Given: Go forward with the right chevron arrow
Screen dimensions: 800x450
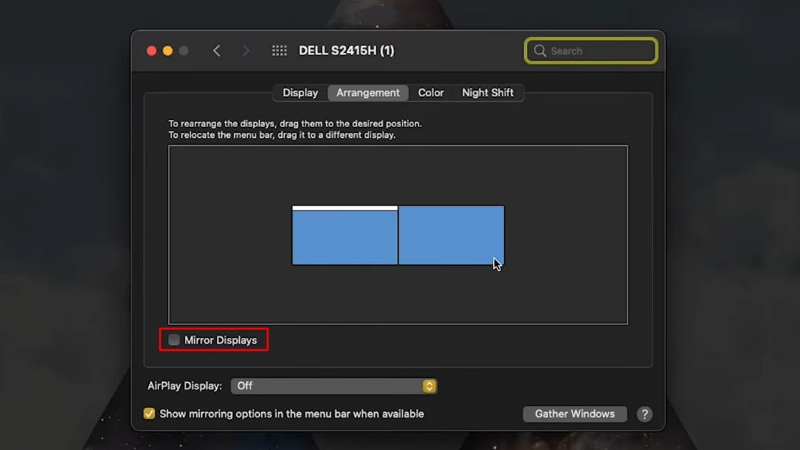Looking at the screenshot, I should point(246,51).
